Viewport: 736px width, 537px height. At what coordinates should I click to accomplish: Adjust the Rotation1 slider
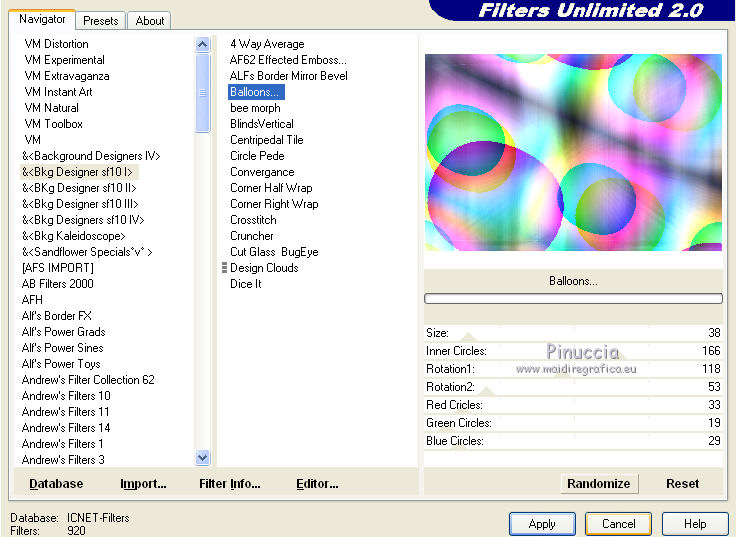coord(573,369)
